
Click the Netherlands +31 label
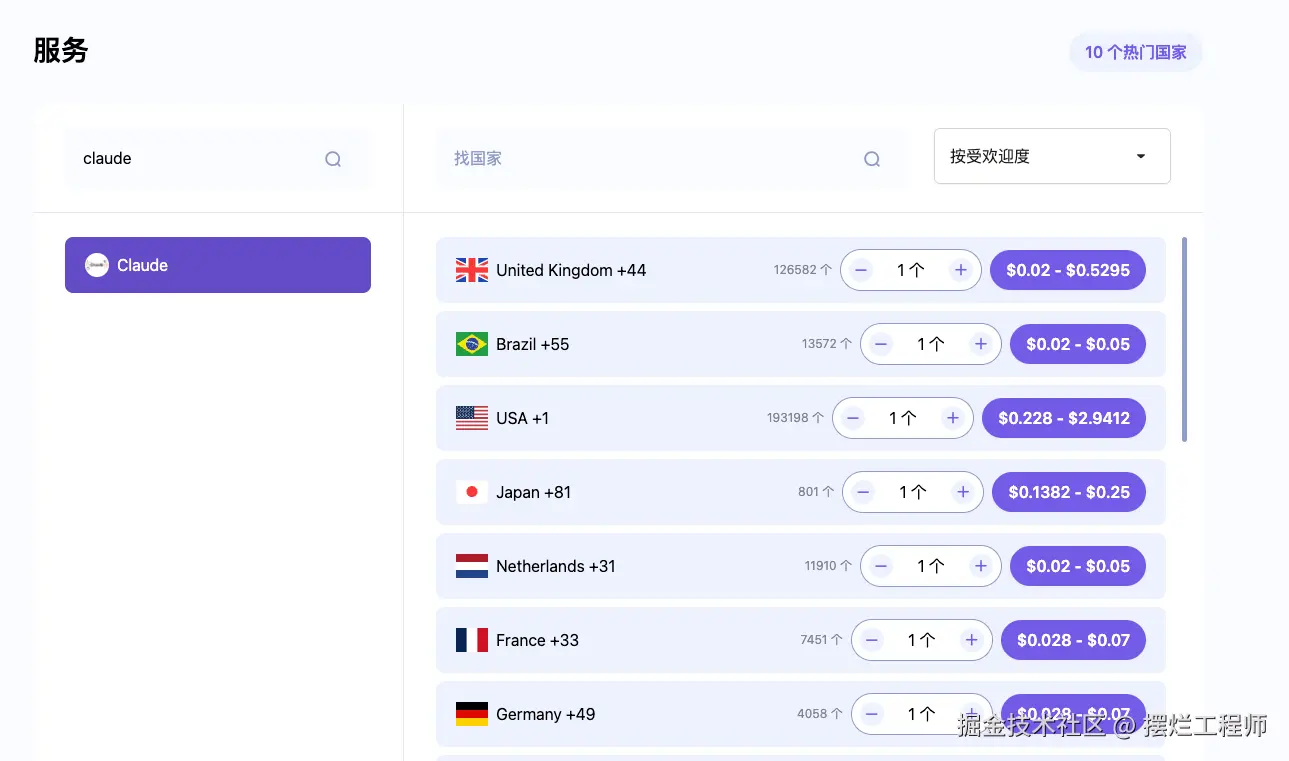(x=556, y=566)
